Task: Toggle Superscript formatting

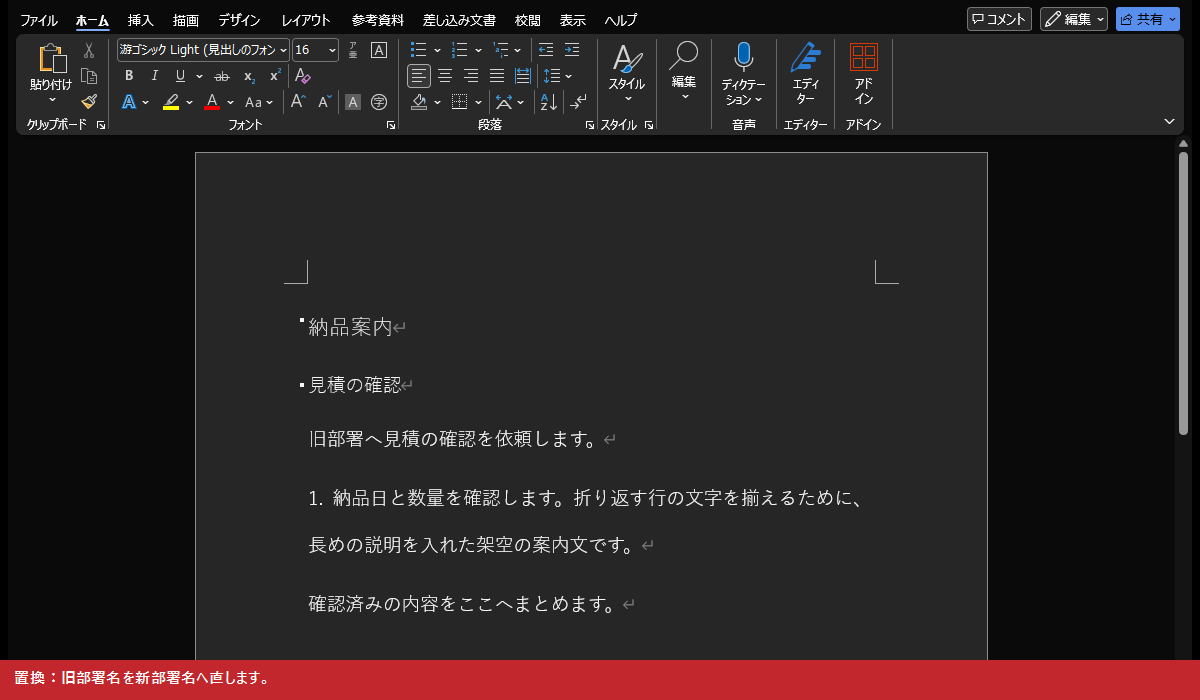Action: coord(275,76)
